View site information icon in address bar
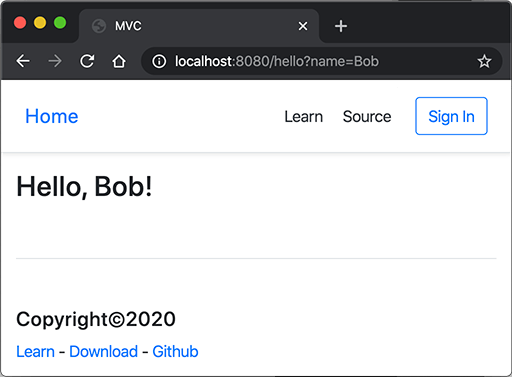Viewport: 512px width, 377px height. pyautogui.click(x=159, y=61)
